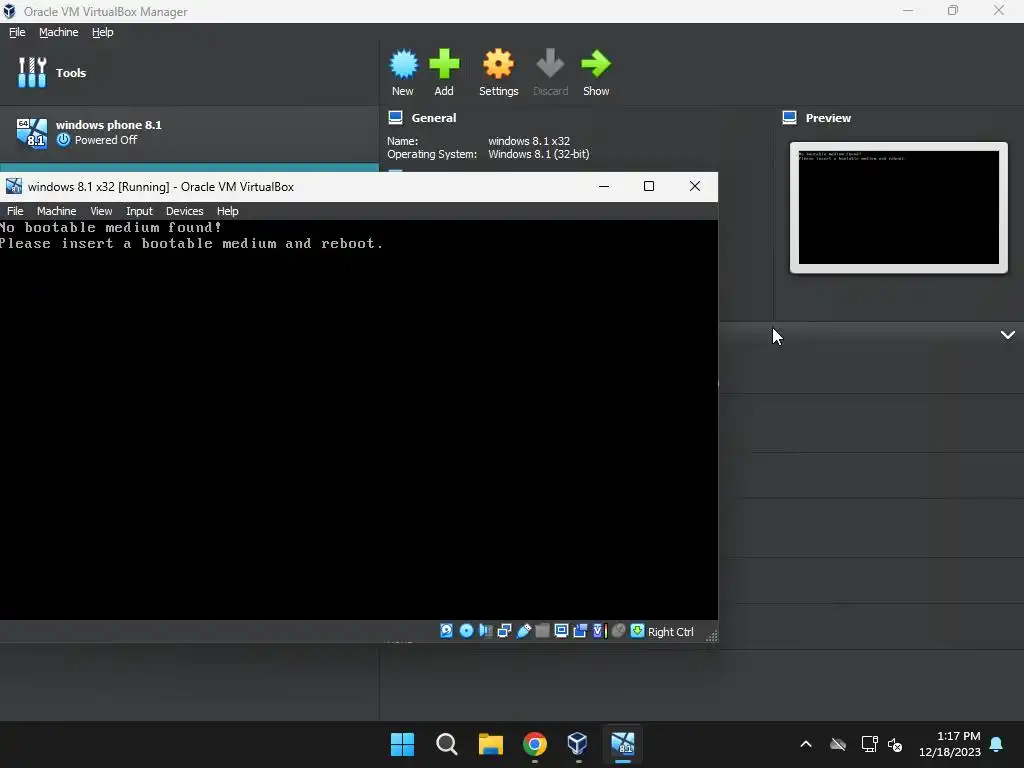Click Operating System value Windows 8.1 (32-bit)
Viewport: 1024px width, 768px height.
pyautogui.click(x=539, y=154)
